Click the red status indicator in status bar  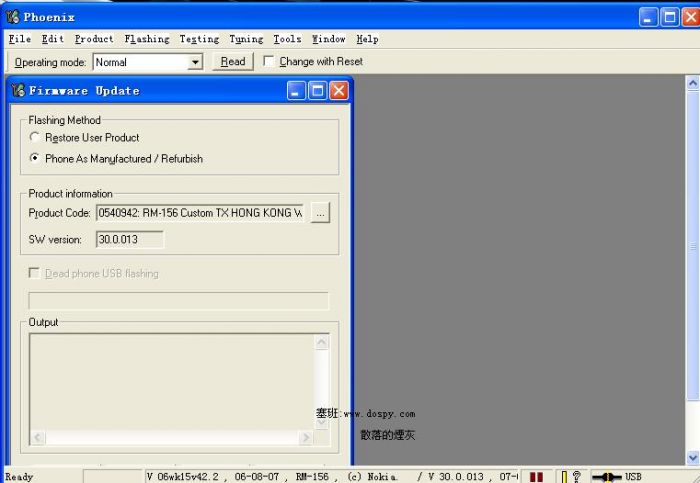pyautogui.click(x=536, y=477)
